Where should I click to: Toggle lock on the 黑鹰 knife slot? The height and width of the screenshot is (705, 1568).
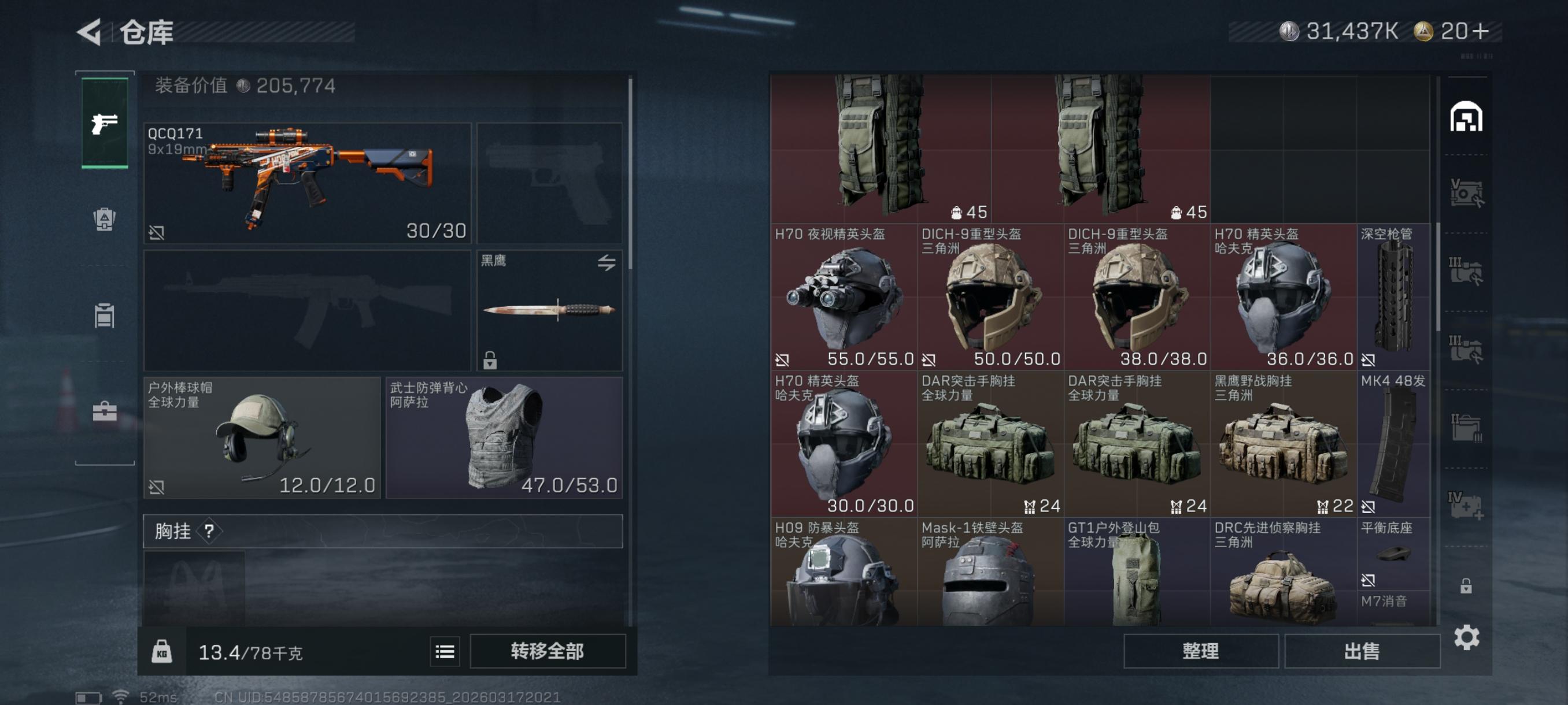490,361
